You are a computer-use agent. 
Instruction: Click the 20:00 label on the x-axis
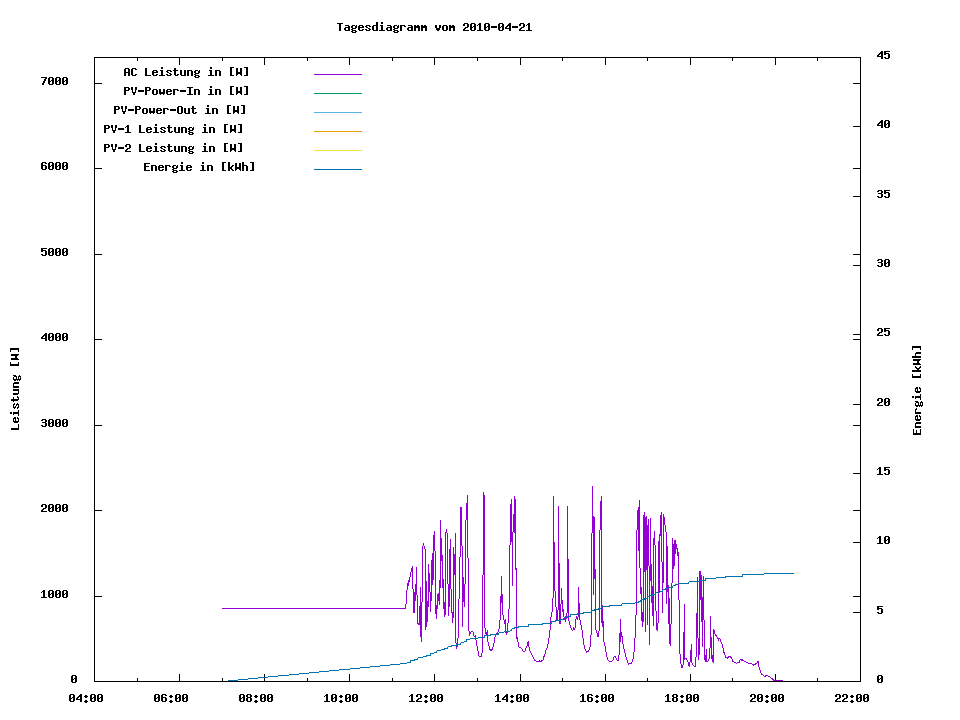[766, 698]
